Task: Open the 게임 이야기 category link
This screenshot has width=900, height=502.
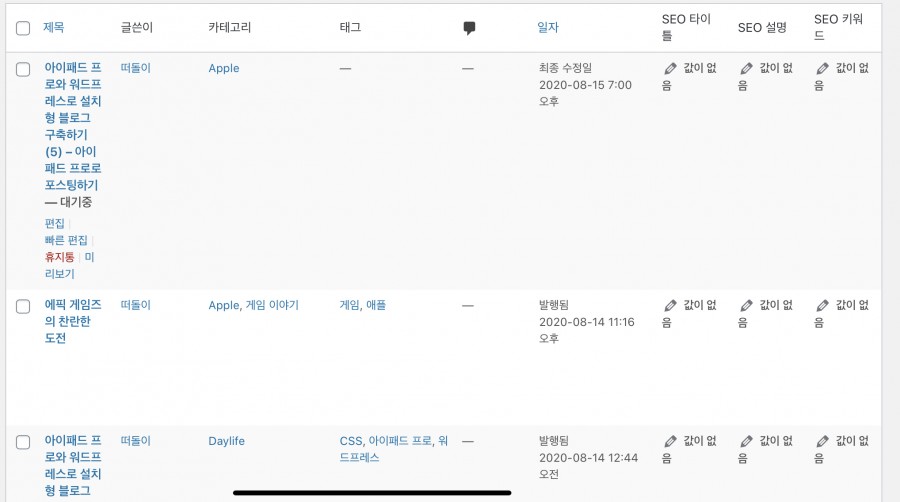Action: click(272, 305)
